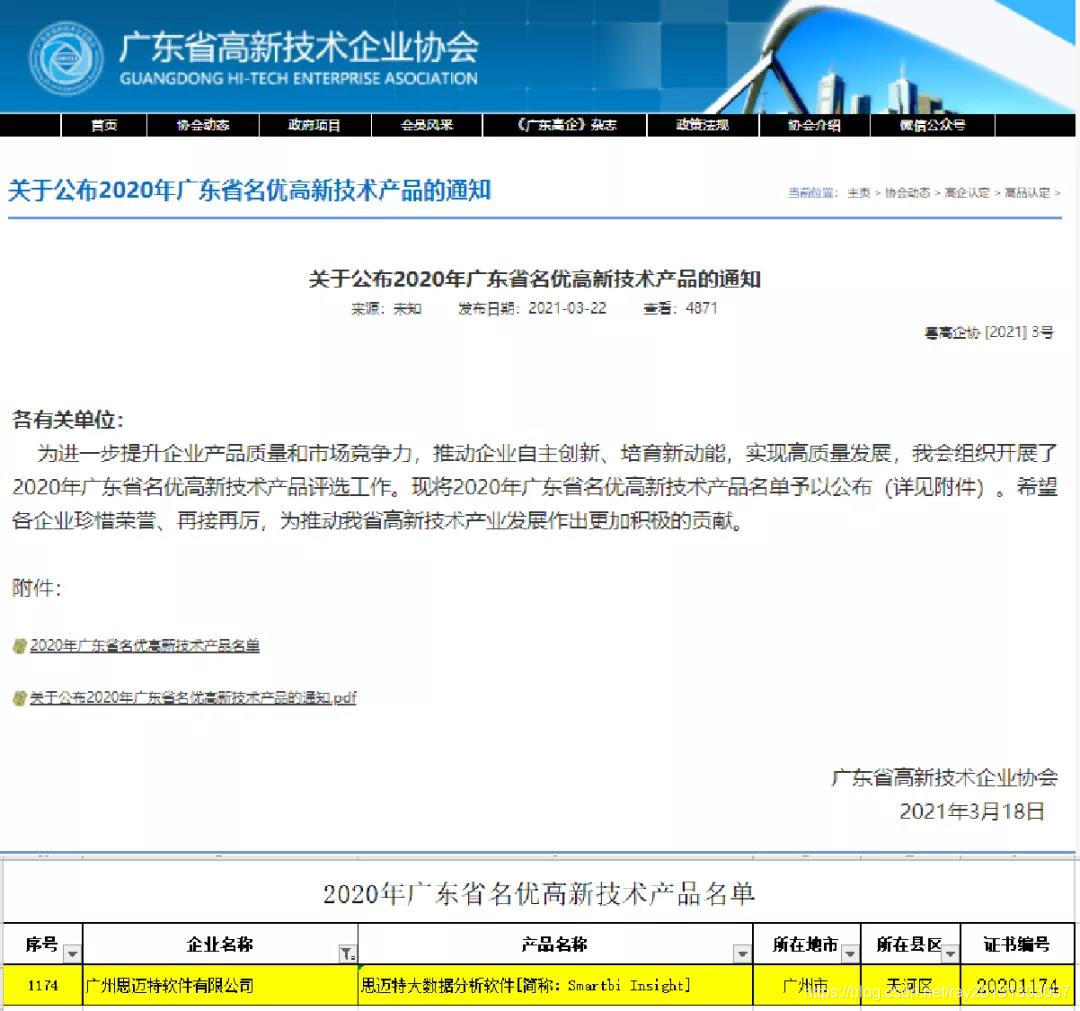The image size is (1080, 1011).
Task: Click the centered bold article title
Action: (x=534, y=280)
